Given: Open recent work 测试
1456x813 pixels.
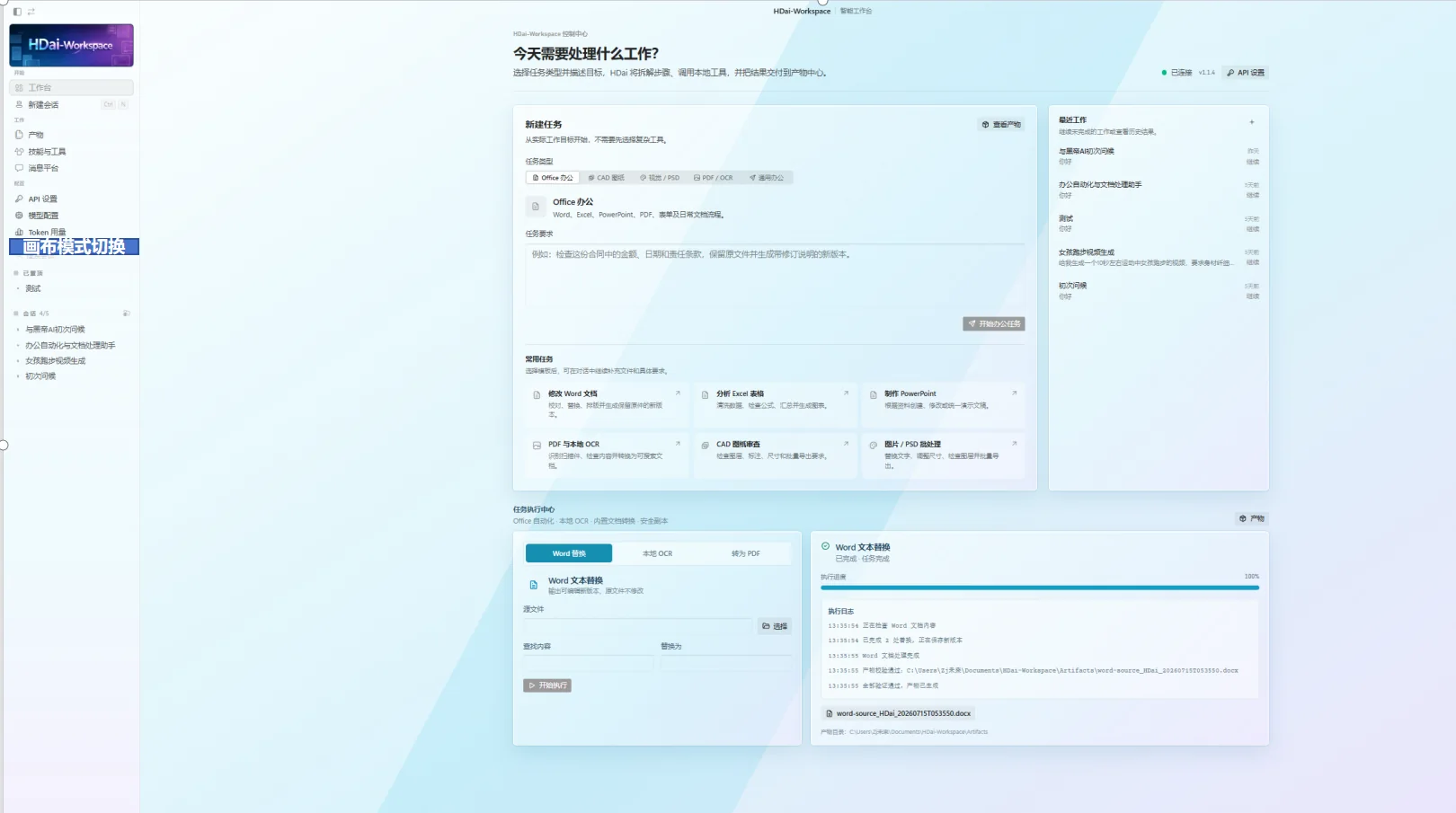Looking at the screenshot, I should pos(1159,224).
